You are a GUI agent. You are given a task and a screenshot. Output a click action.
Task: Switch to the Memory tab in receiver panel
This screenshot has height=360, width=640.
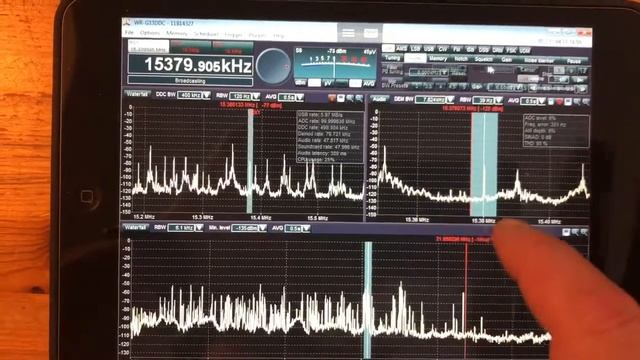coord(438,59)
